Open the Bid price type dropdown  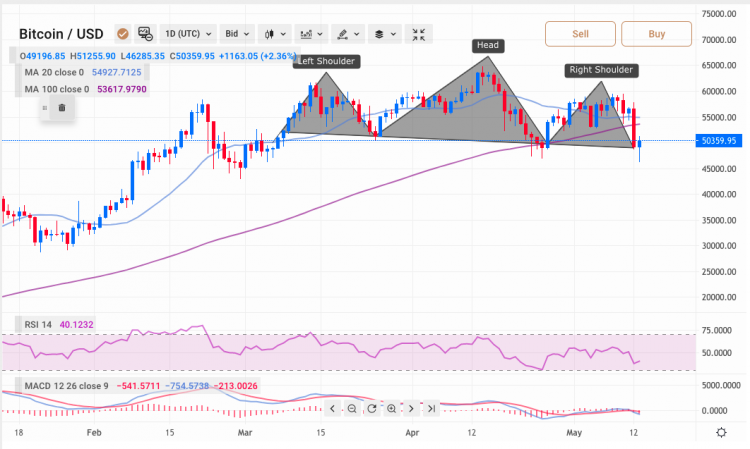(x=237, y=34)
